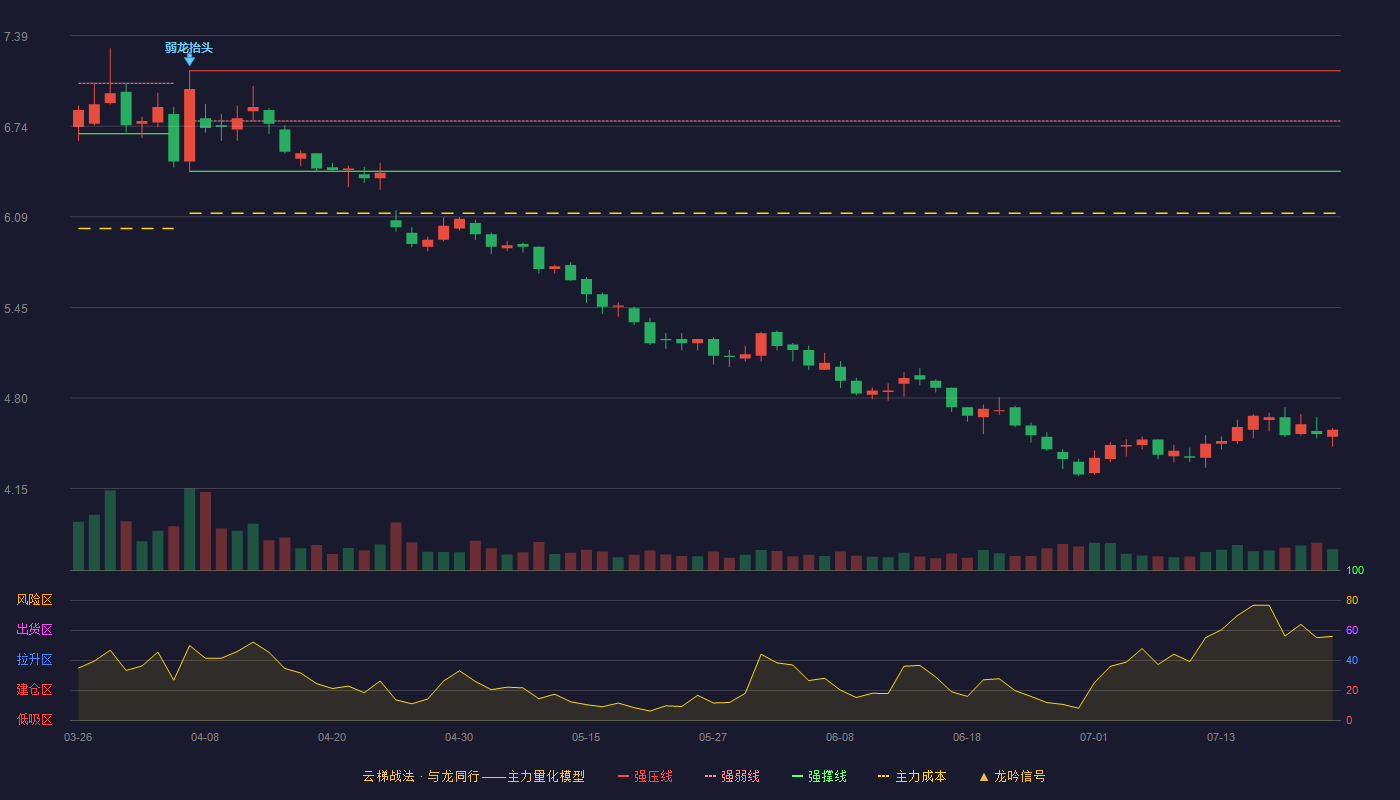Click the 07-13 date label

coord(1221,737)
